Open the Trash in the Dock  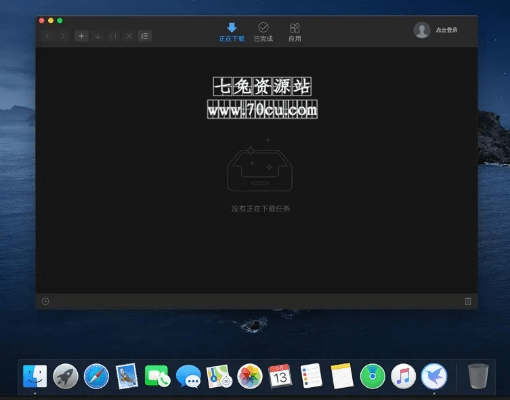coord(478,376)
